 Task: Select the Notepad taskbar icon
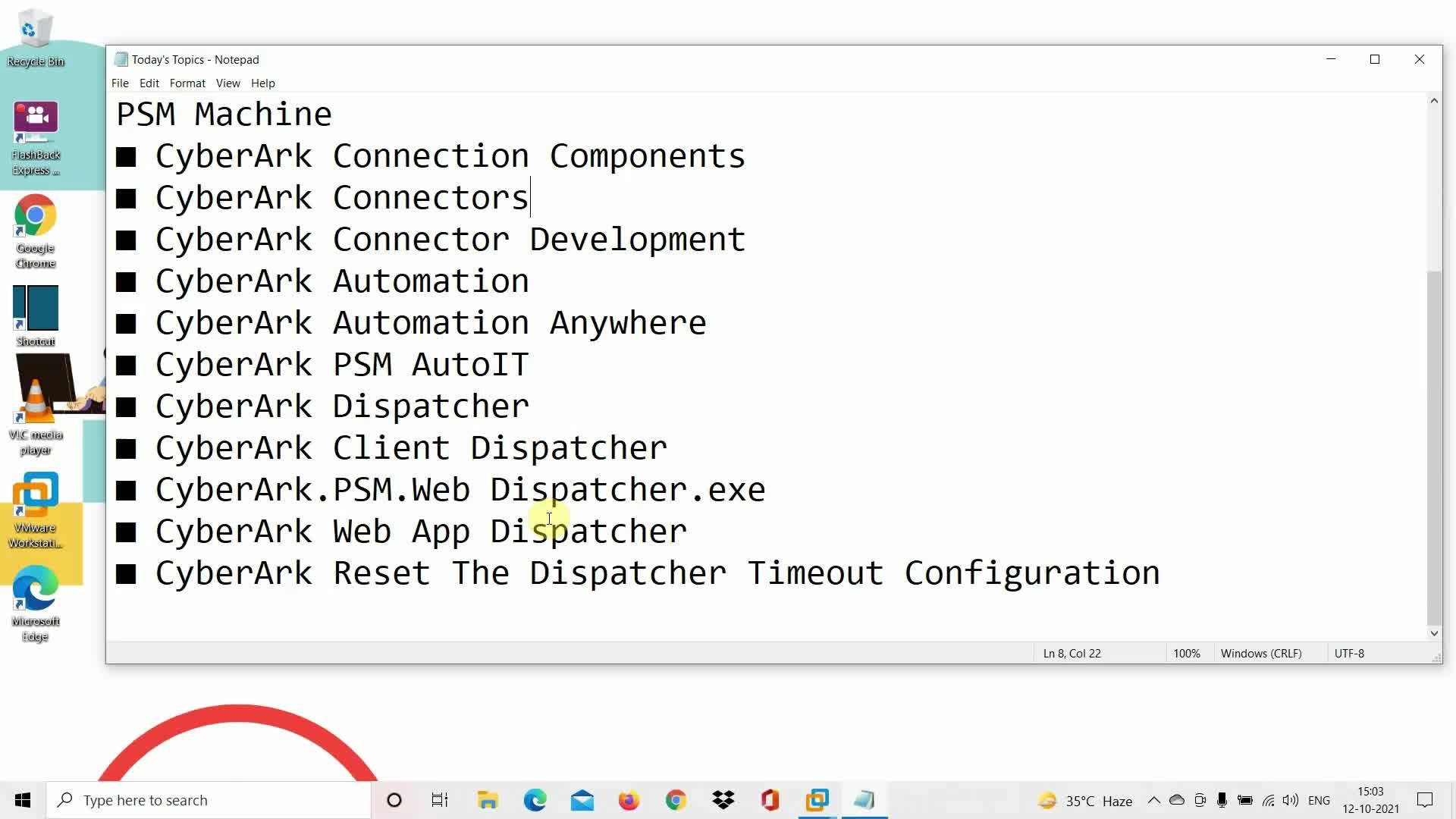(864, 800)
